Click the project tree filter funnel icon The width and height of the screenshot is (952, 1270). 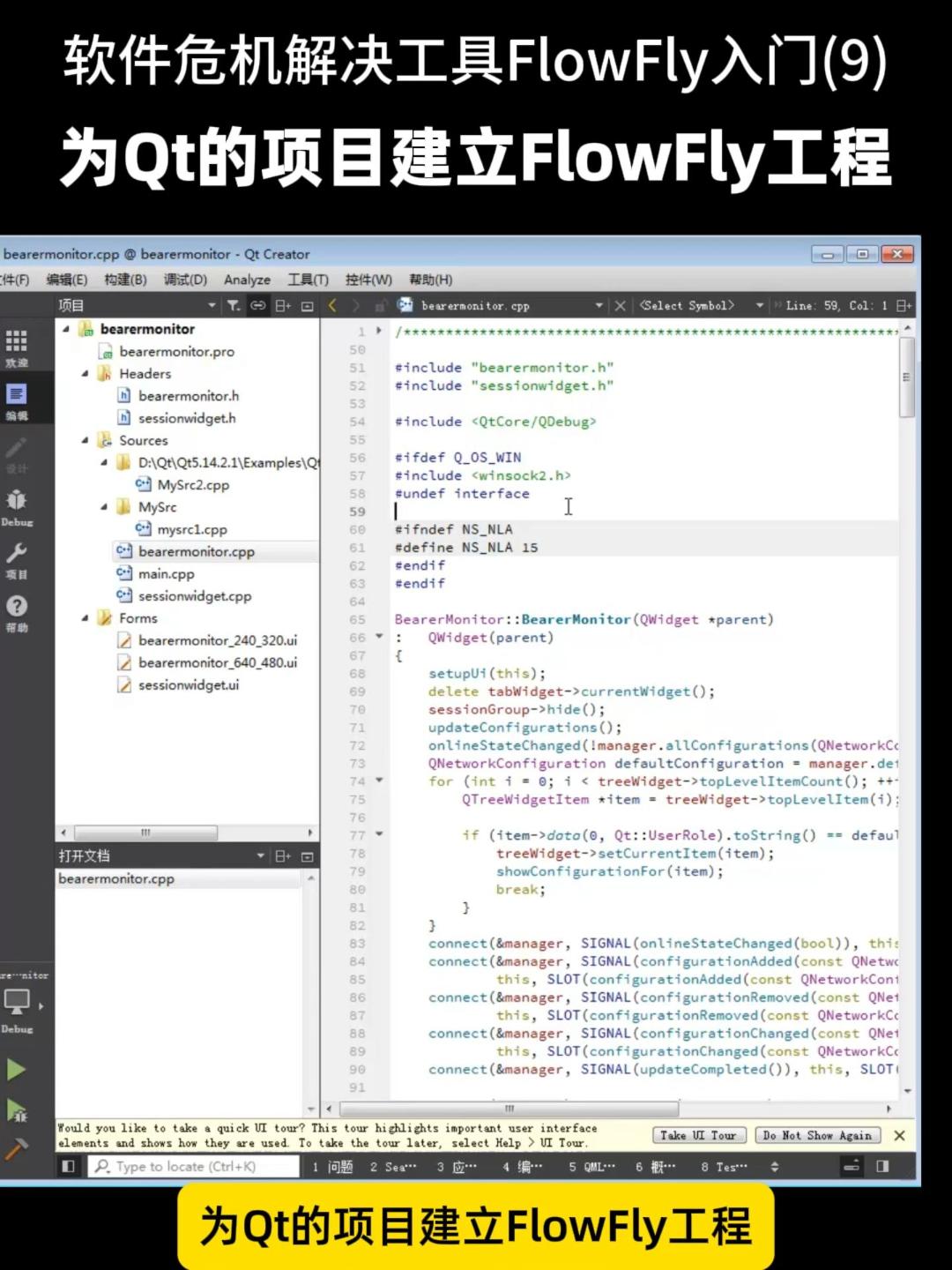point(234,306)
